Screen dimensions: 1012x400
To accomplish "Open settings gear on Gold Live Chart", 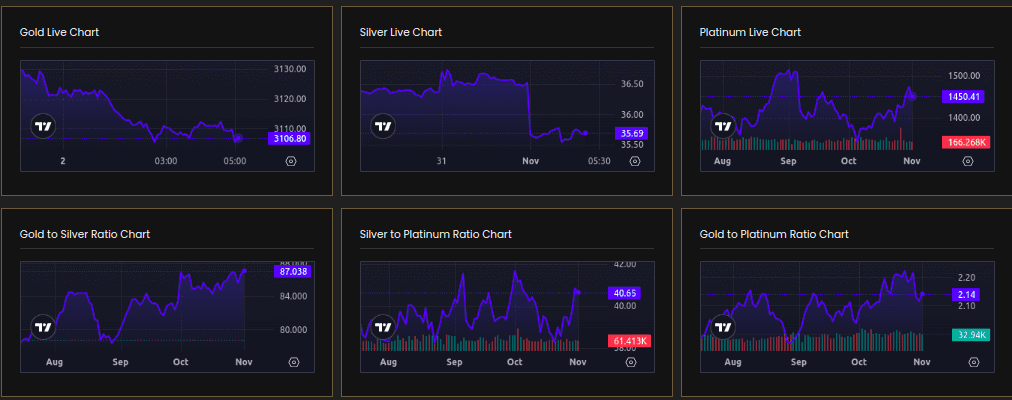I will point(291,161).
